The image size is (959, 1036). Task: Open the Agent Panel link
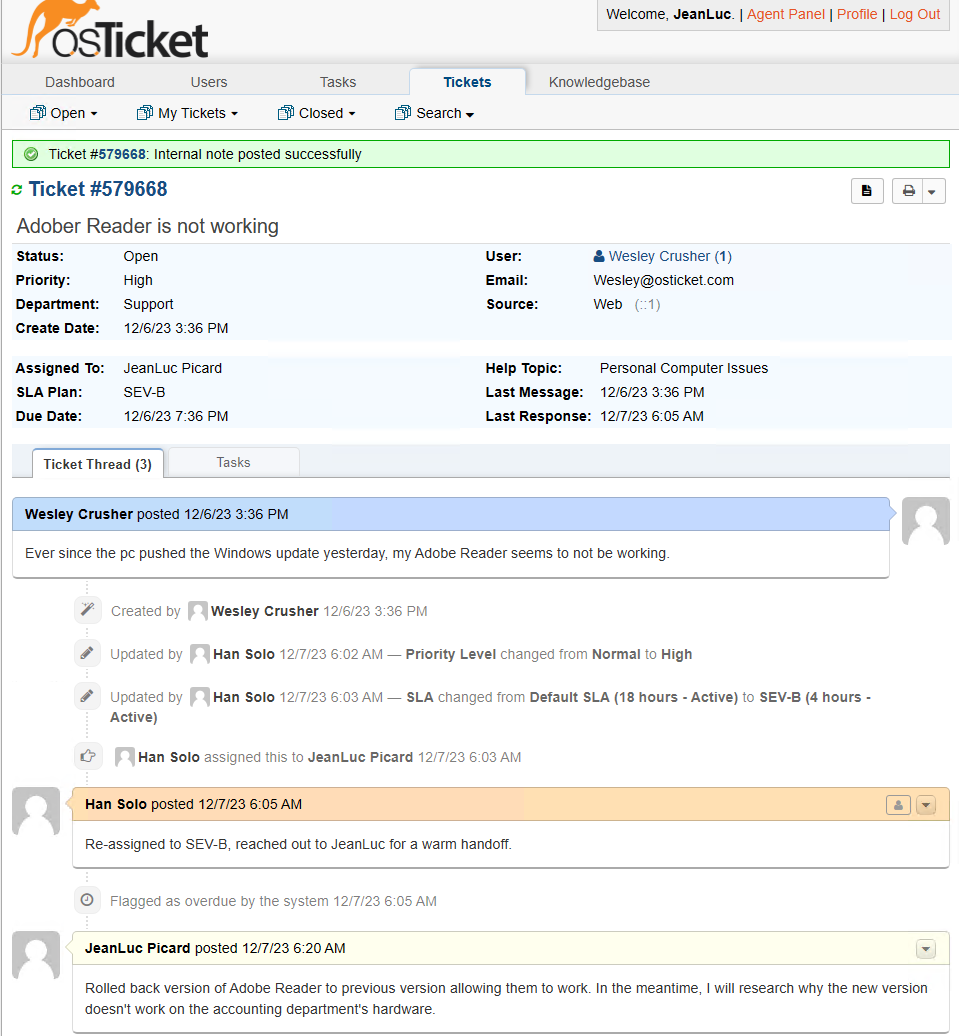point(786,14)
